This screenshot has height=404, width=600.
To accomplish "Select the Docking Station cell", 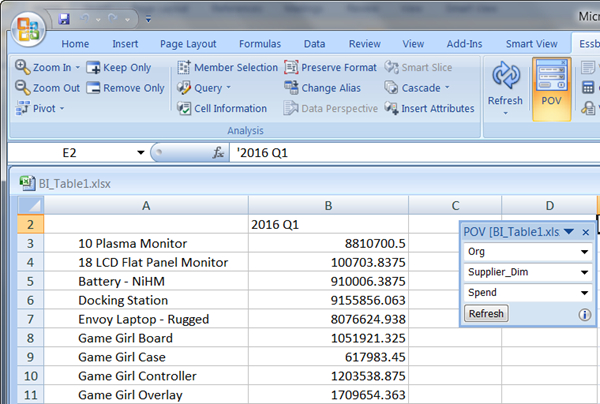I will pyautogui.click(x=146, y=300).
